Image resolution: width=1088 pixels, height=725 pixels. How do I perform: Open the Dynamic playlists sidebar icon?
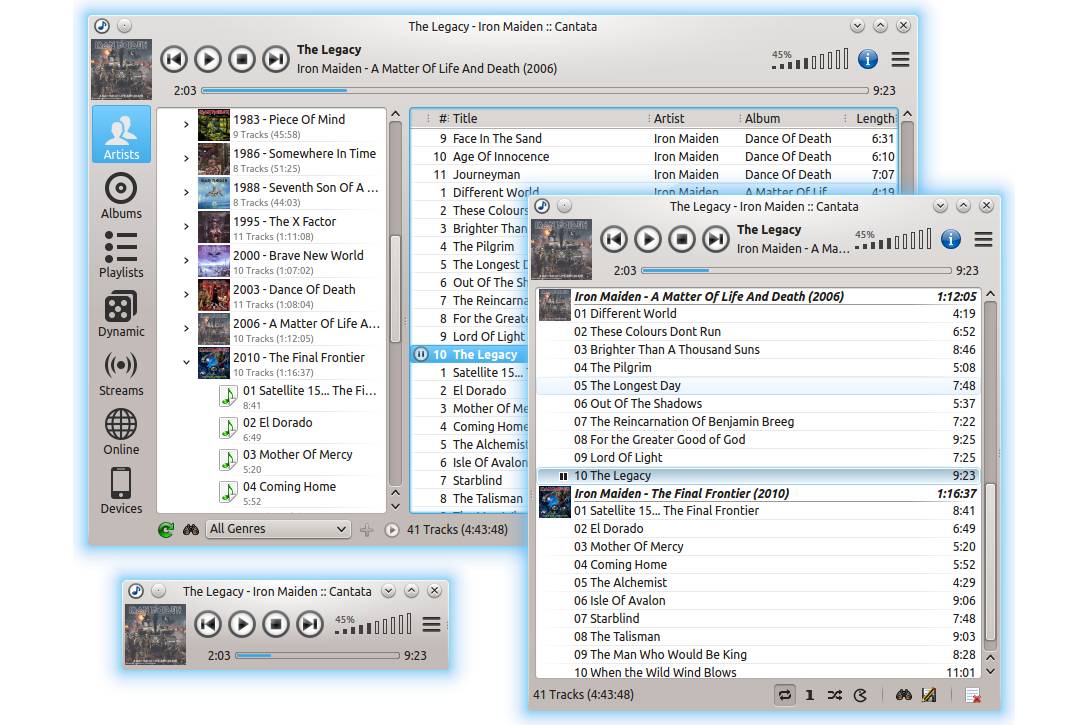(x=121, y=314)
